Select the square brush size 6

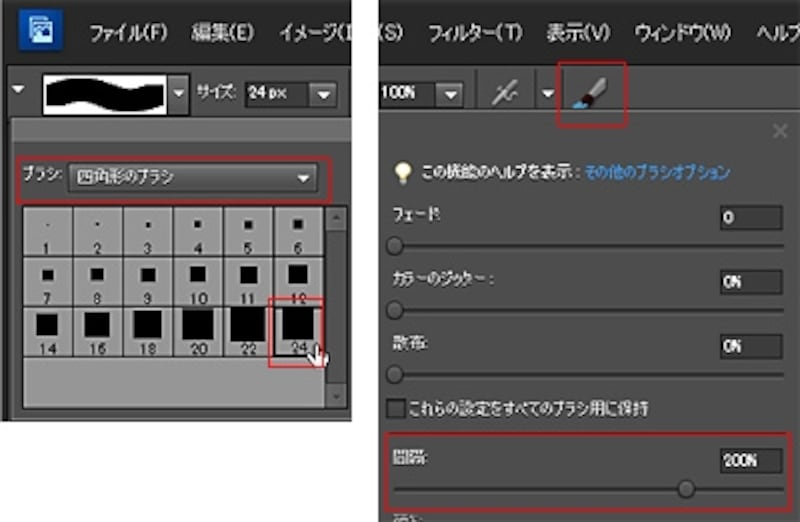(x=298, y=232)
